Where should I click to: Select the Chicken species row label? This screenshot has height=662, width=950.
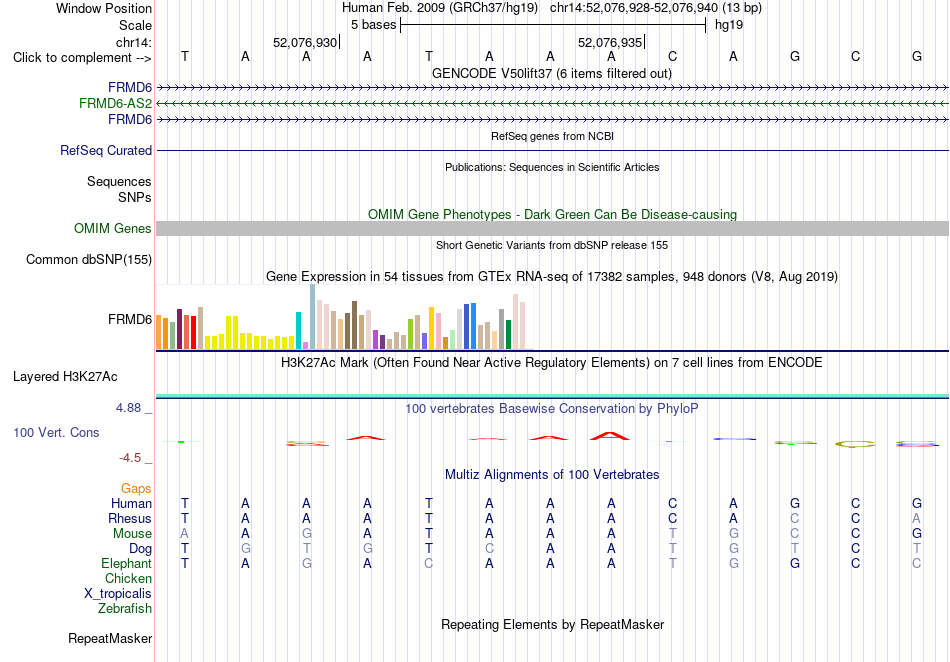click(x=128, y=578)
